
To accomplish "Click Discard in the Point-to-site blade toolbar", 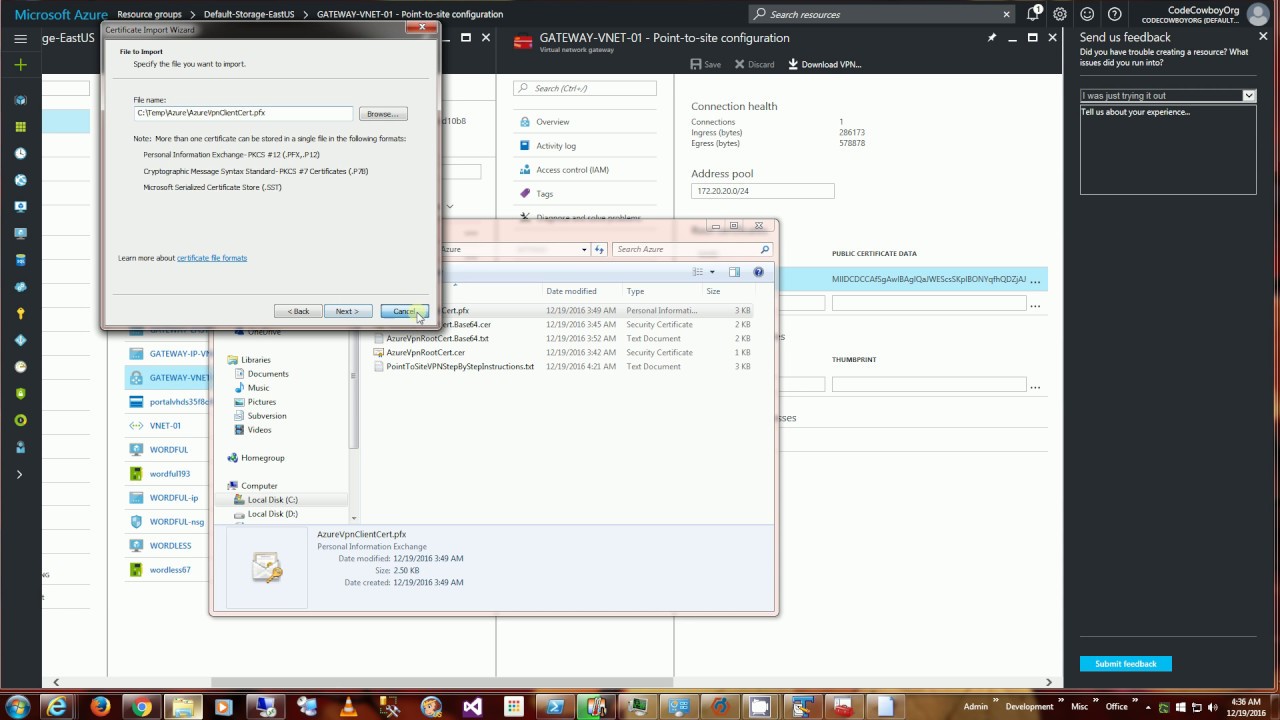I will [755, 64].
